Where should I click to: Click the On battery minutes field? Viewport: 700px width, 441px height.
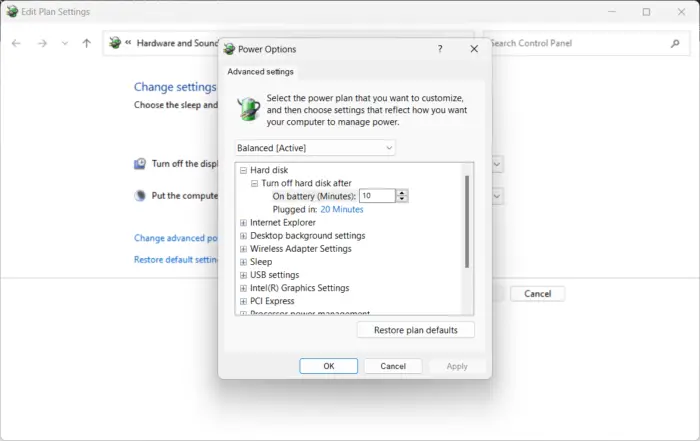pyautogui.click(x=377, y=196)
